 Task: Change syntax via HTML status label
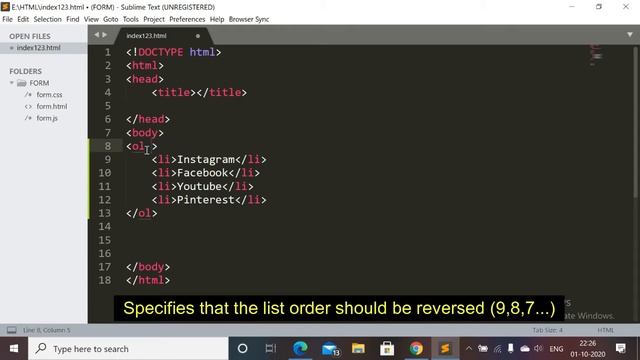click(x=605, y=330)
